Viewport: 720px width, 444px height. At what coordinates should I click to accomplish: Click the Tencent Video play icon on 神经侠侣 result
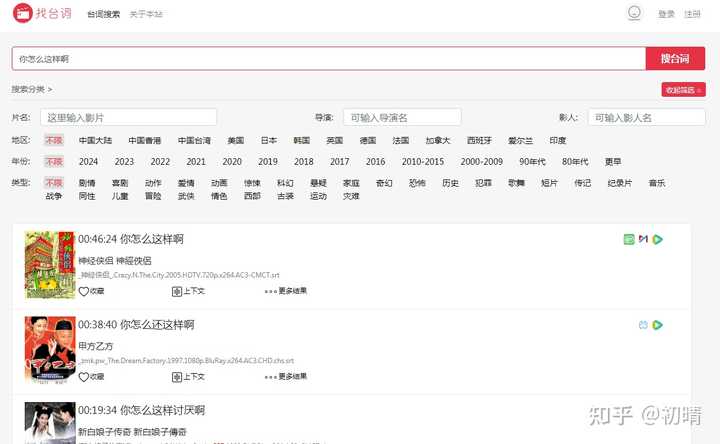658,239
